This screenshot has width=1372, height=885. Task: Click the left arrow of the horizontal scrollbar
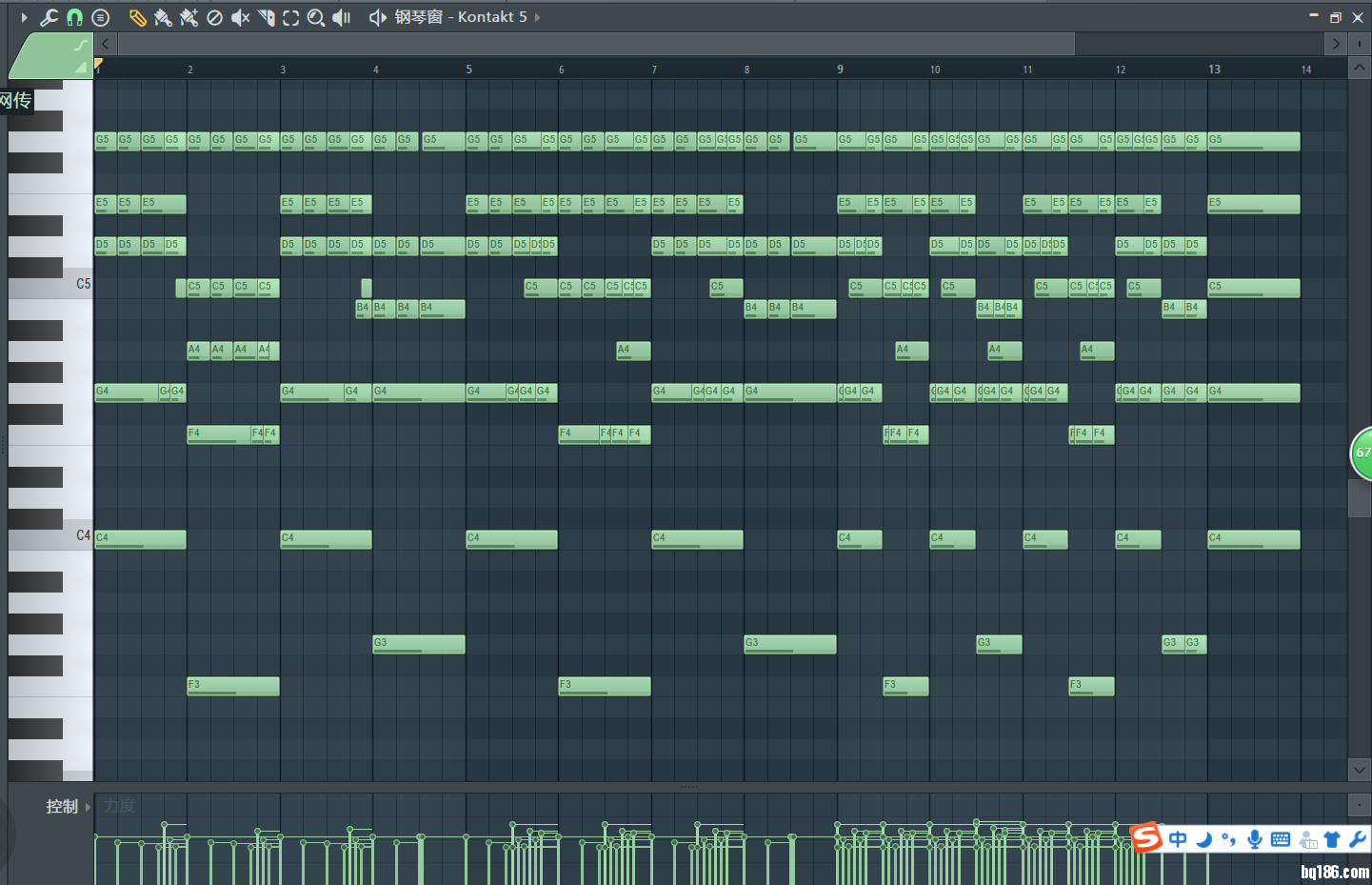click(x=105, y=44)
